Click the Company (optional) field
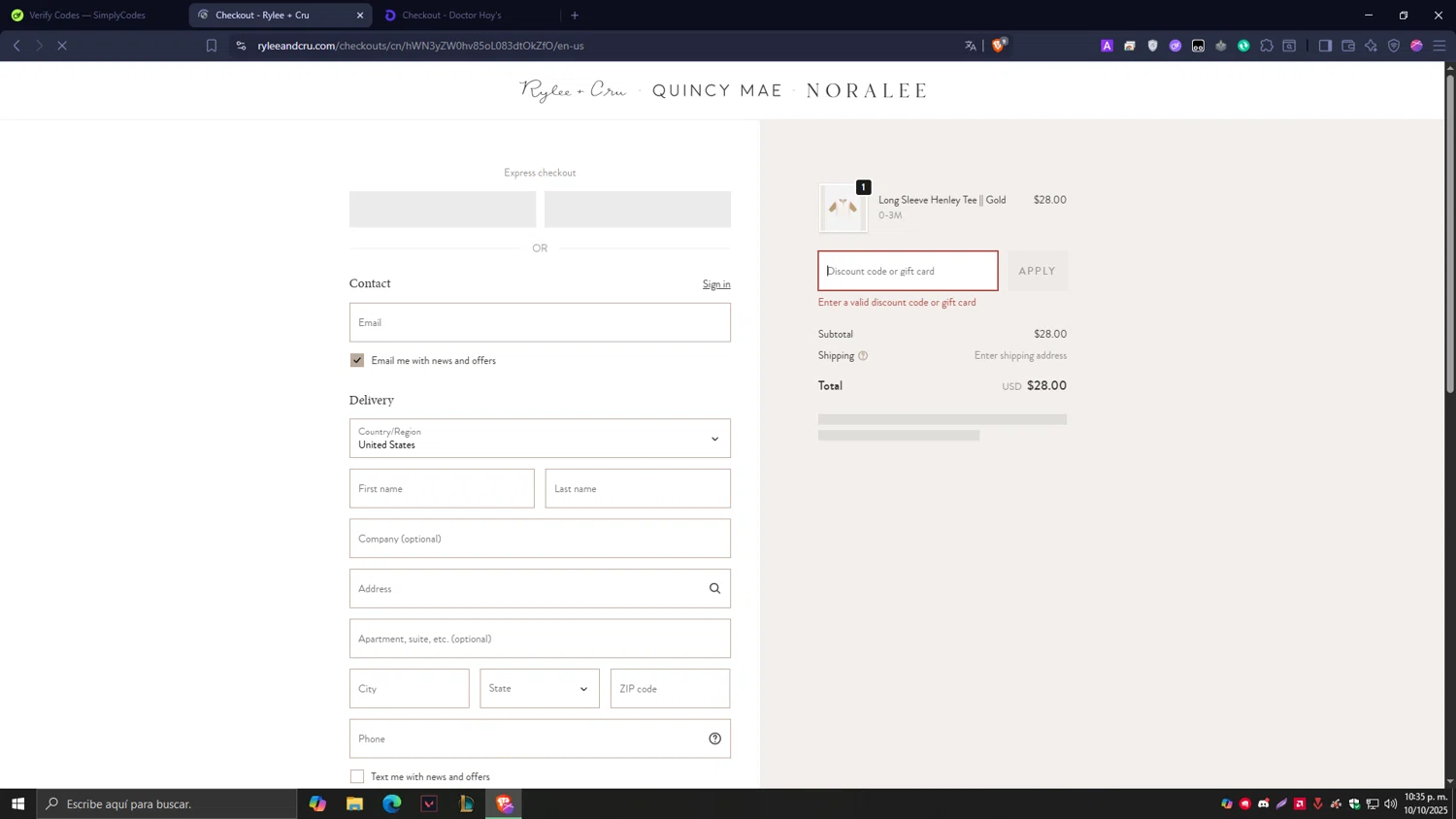 coord(540,539)
